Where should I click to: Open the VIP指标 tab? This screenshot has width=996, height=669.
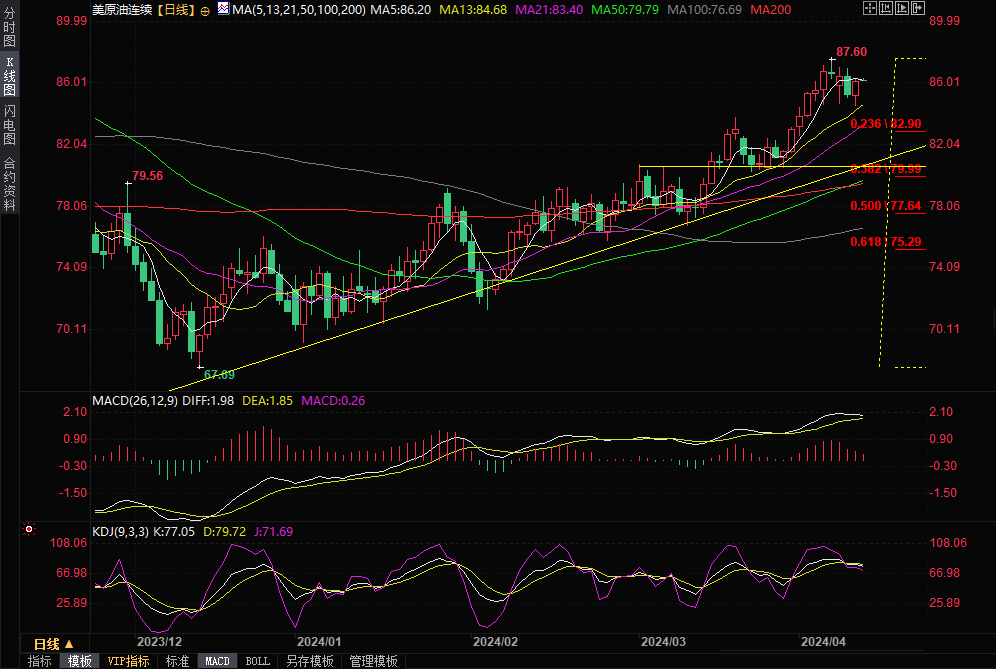point(128,661)
